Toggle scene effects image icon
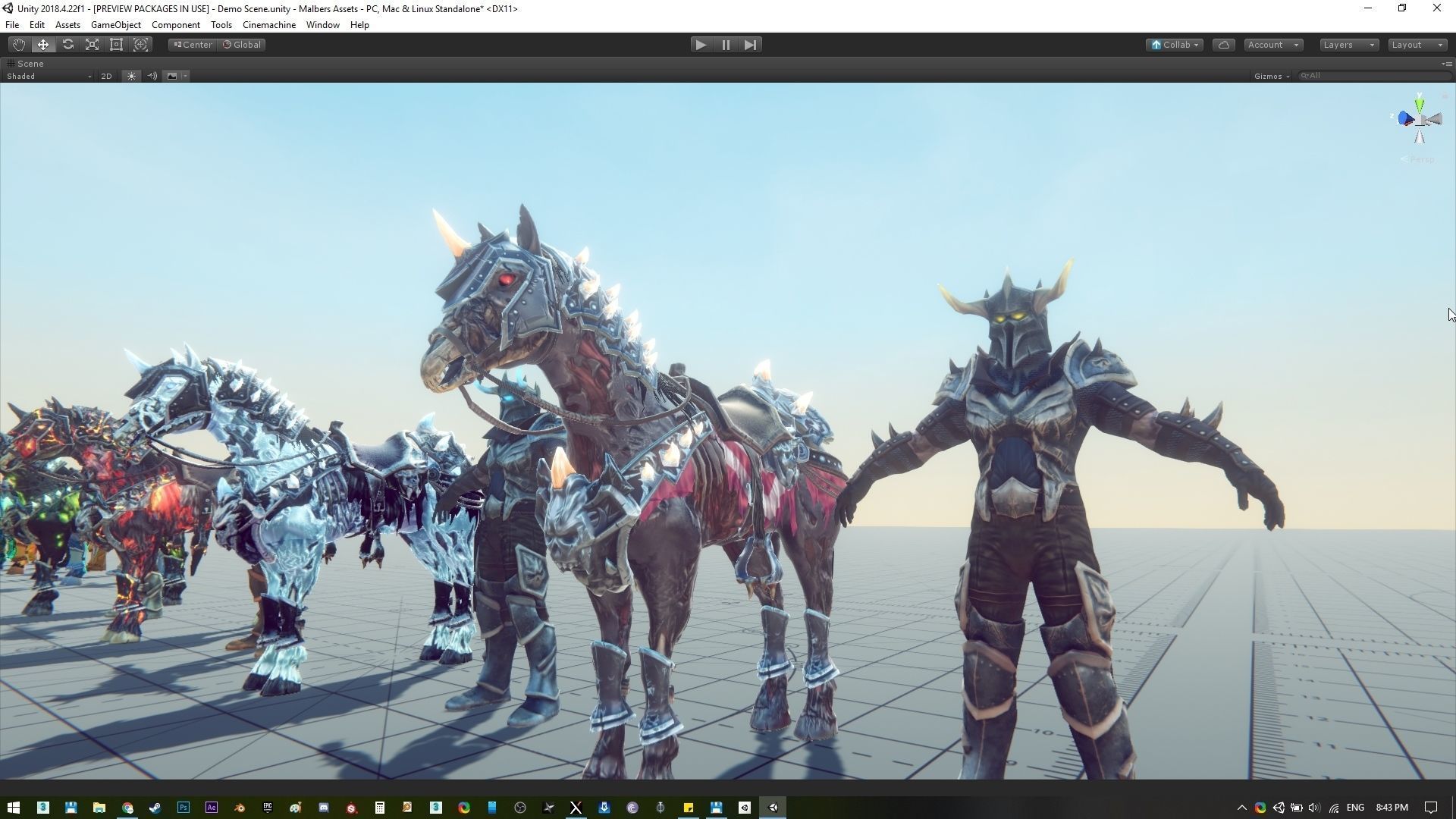Image resolution: width=1456 pixels, height=819 pixels. tap(172, 76)
